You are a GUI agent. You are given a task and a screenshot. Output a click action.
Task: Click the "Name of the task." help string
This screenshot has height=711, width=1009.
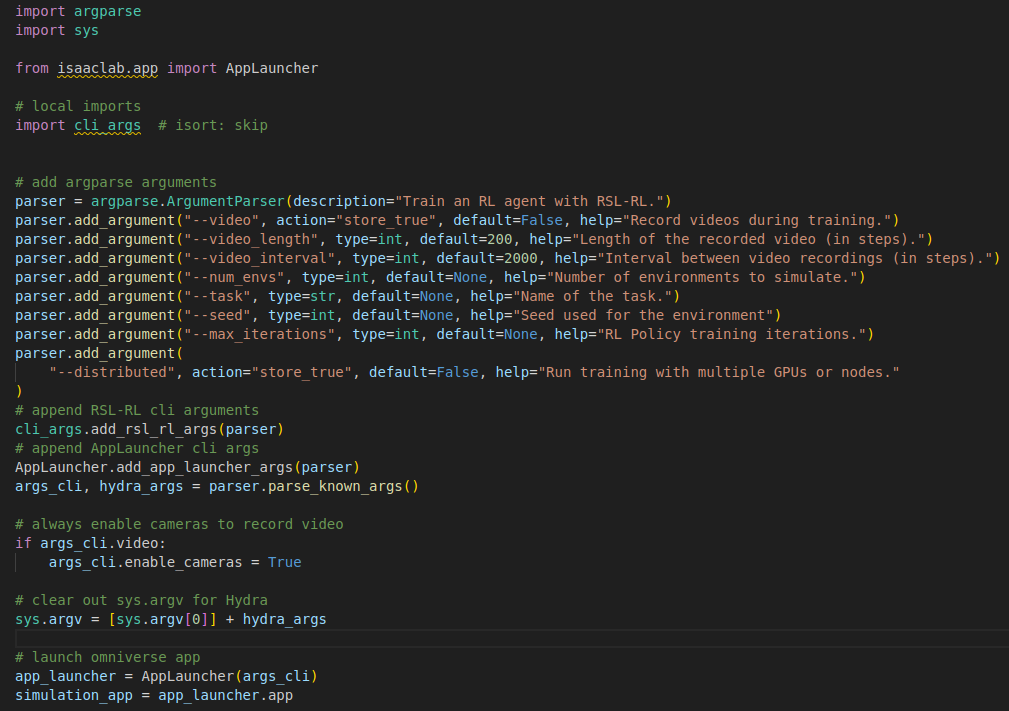coord(592,296)
